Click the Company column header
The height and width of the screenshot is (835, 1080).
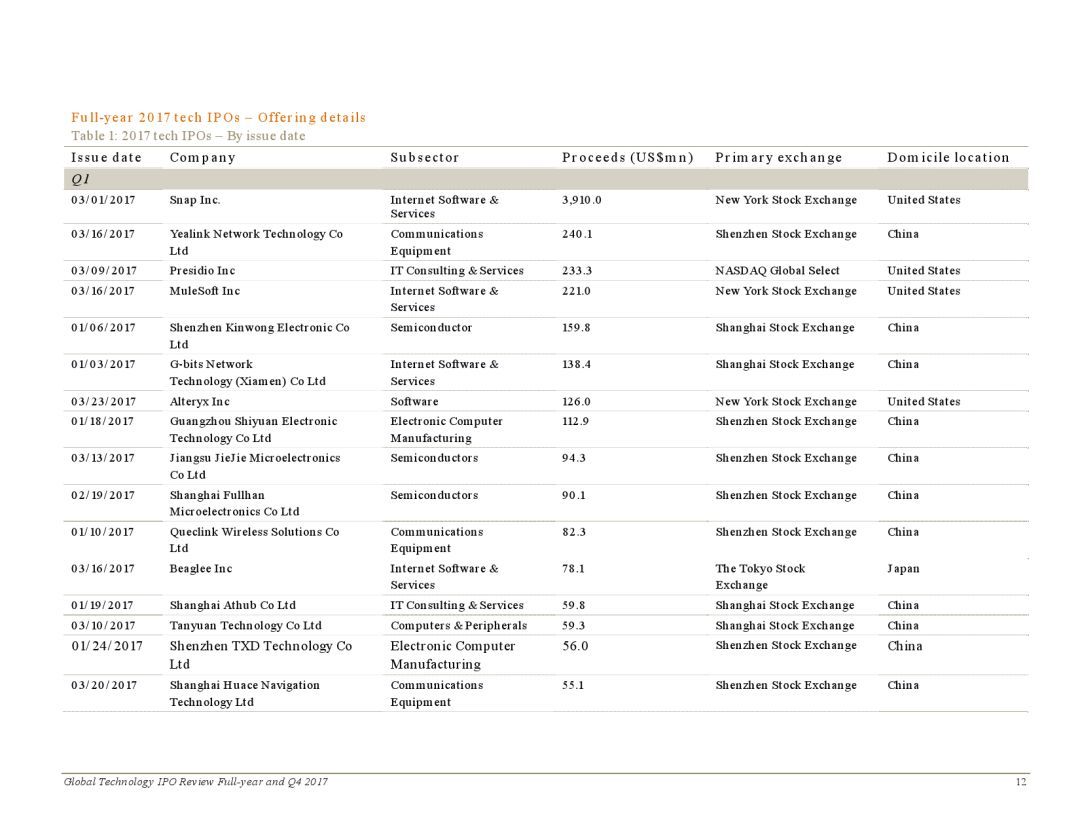click(202, 158)
